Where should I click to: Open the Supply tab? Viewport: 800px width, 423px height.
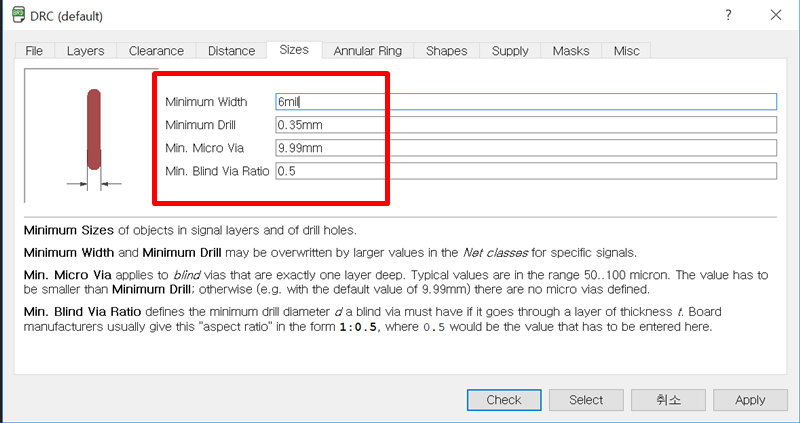(510, 50)
